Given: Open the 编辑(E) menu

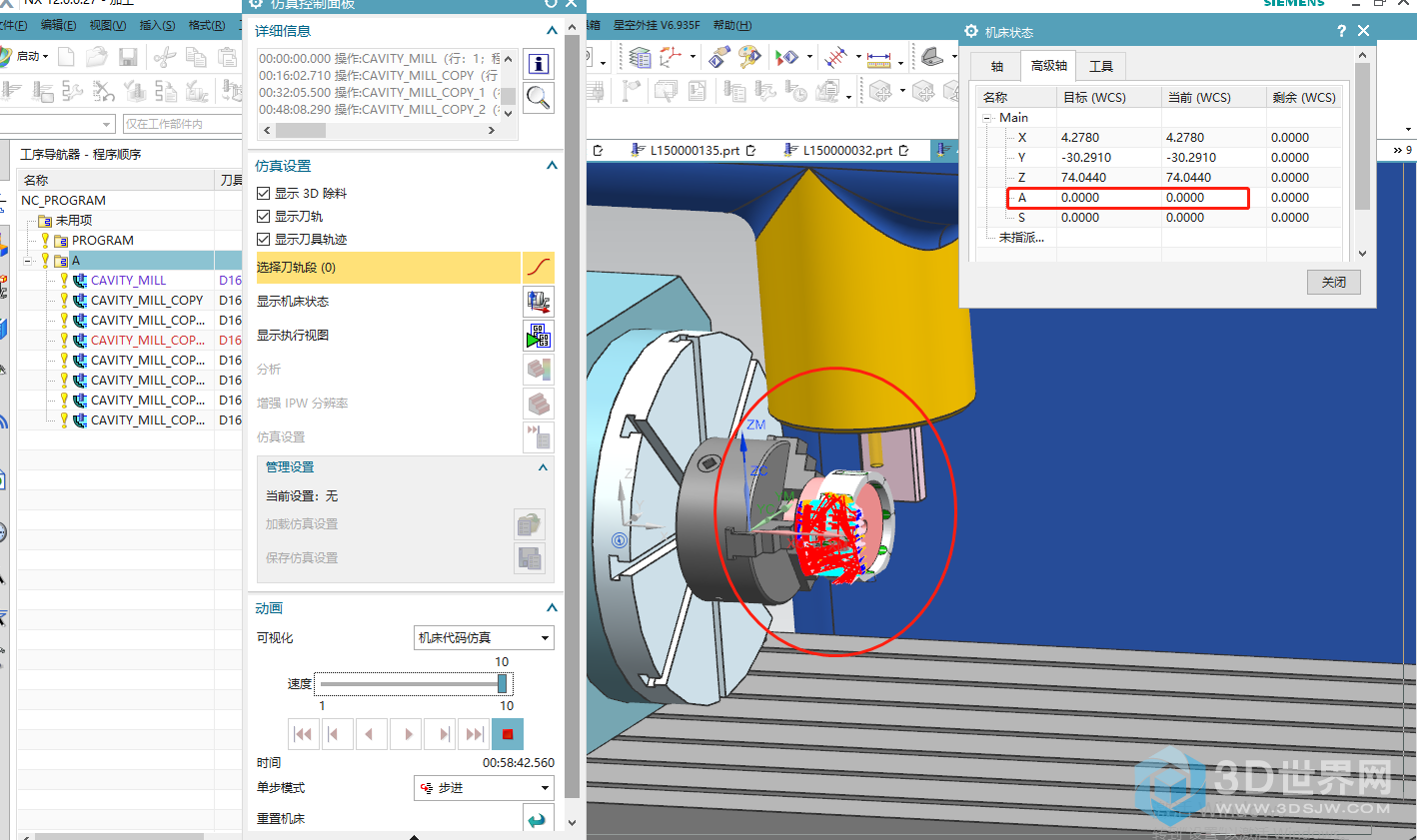Looking at the screenshot, I should 58,25.
